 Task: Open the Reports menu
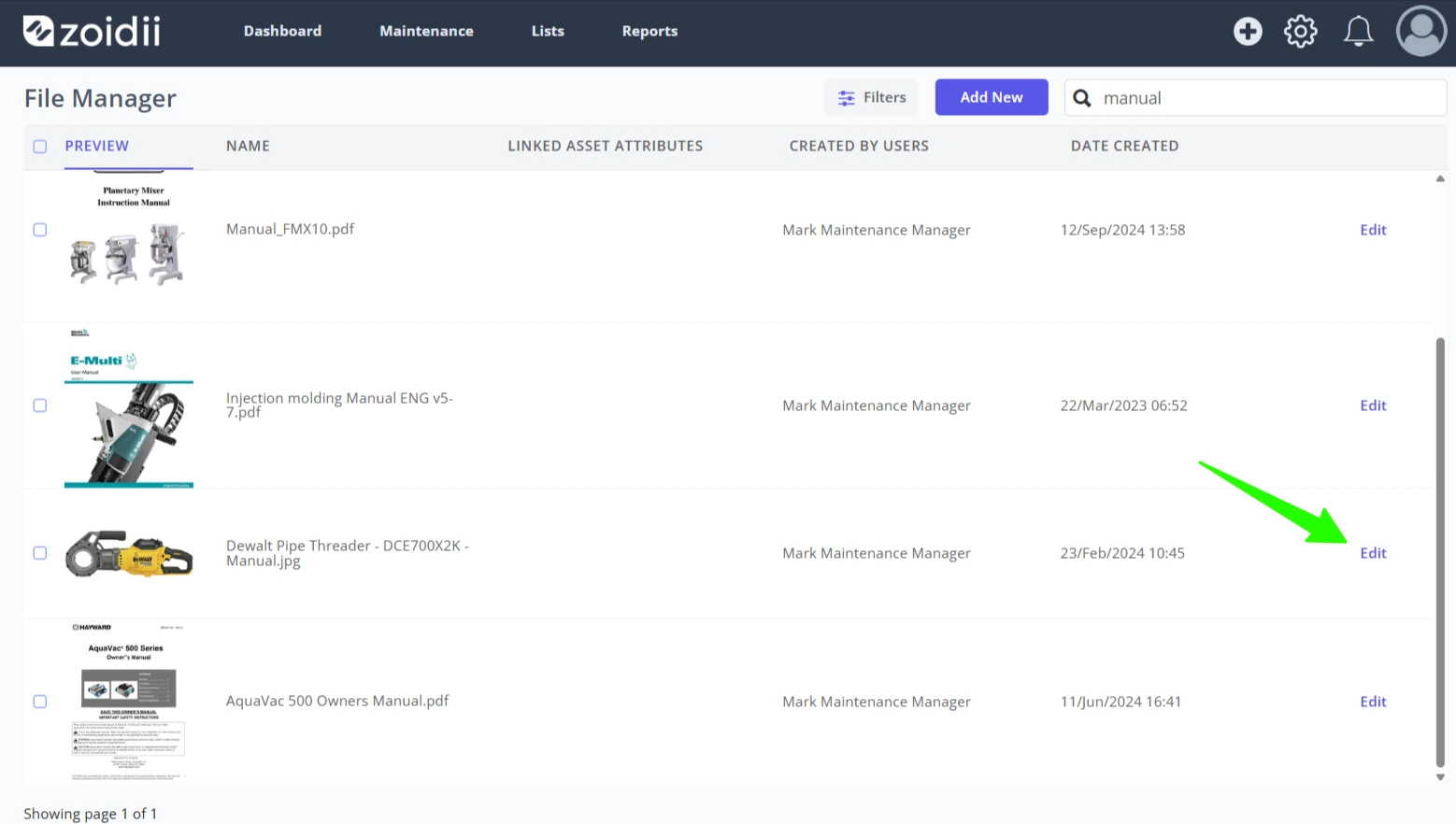[649, 31]
